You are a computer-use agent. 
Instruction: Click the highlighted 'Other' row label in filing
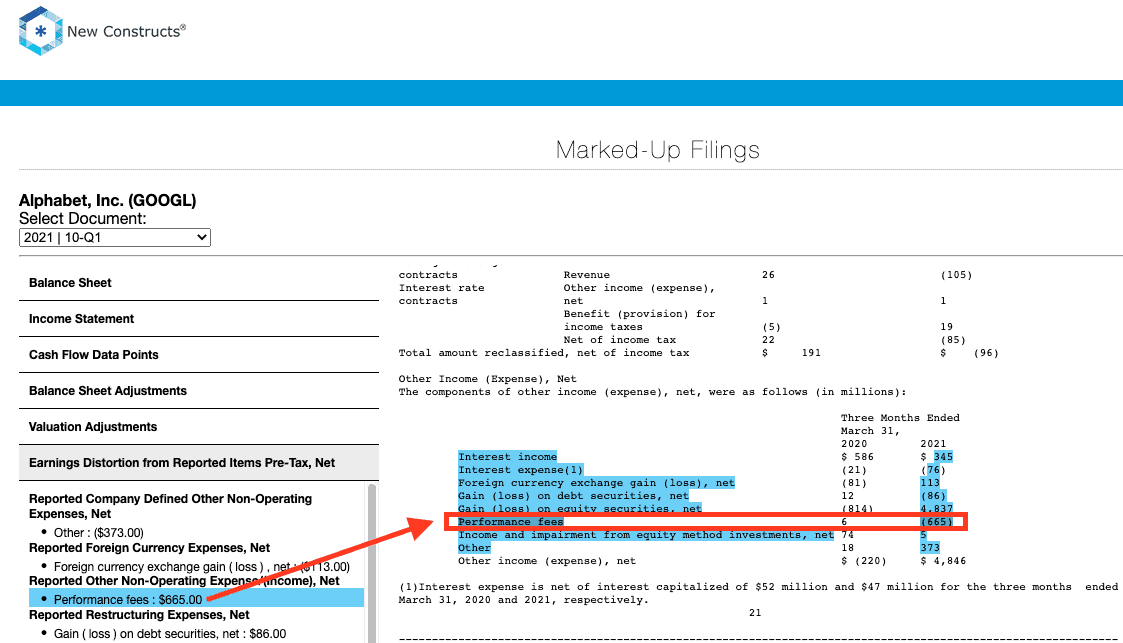tap(475, 548)
